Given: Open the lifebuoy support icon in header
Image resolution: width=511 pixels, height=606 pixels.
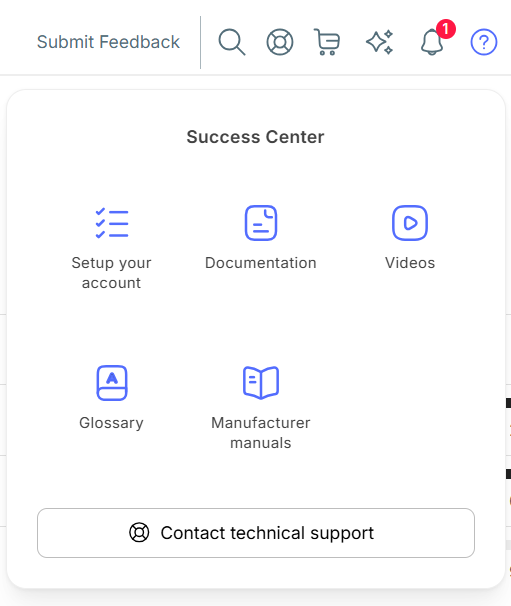Looking at the screenshot, I should pos(280,42).
